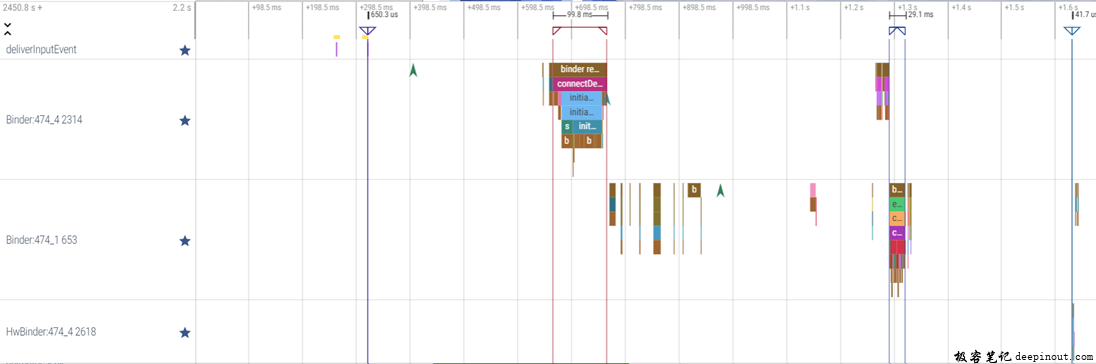Select the teal 'init...' slice
Screen dimensions: 1096x364
point(587,126)
